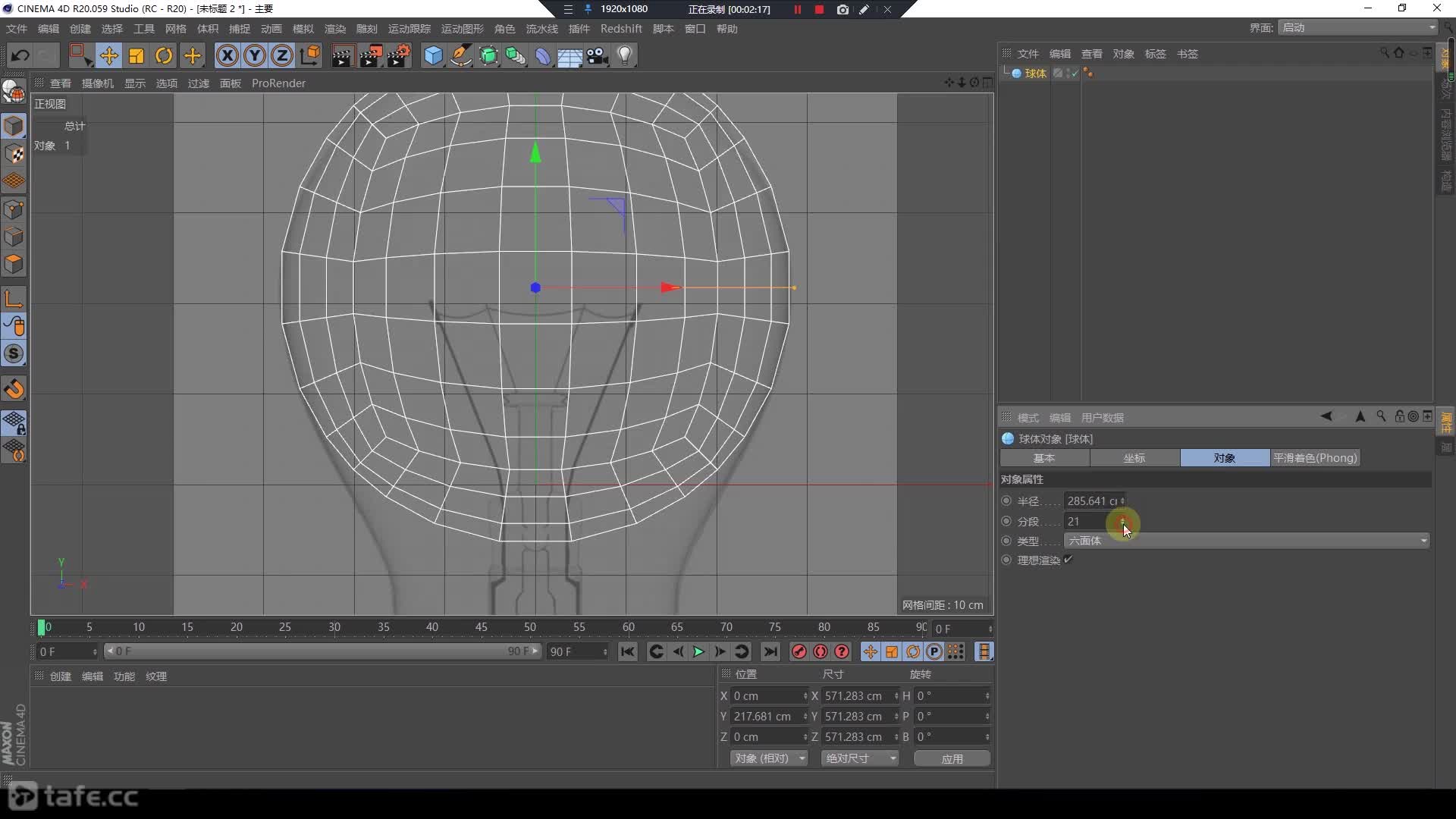This screenshot has width=1456, height=819.
Task: Click the 半径 value field
Action: point(1092,500)
